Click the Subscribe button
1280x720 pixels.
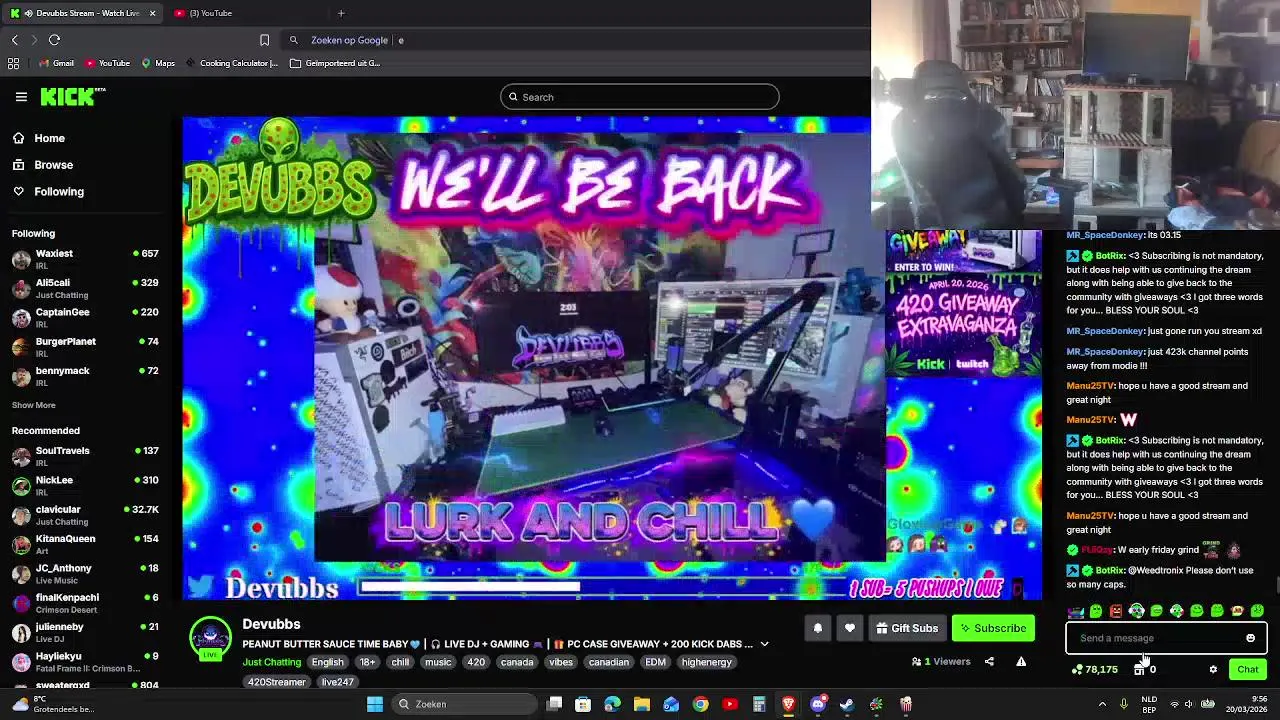tap(993, 628)
